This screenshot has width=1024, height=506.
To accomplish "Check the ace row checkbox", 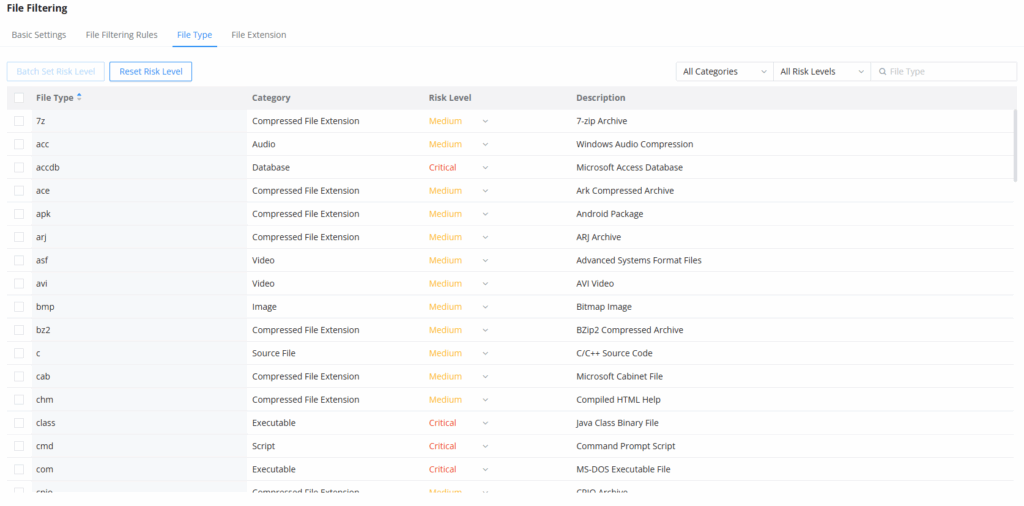I will point(19,191).
